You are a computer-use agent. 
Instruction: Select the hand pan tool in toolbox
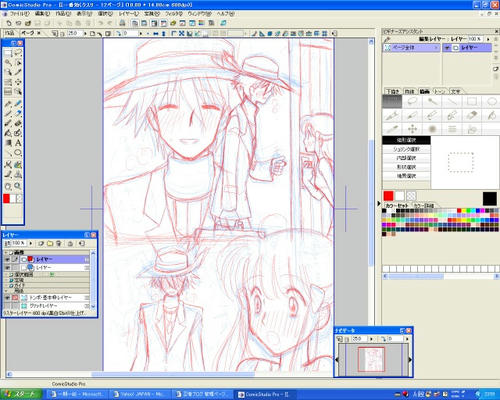pyautogui.click(x=8, y=186)
